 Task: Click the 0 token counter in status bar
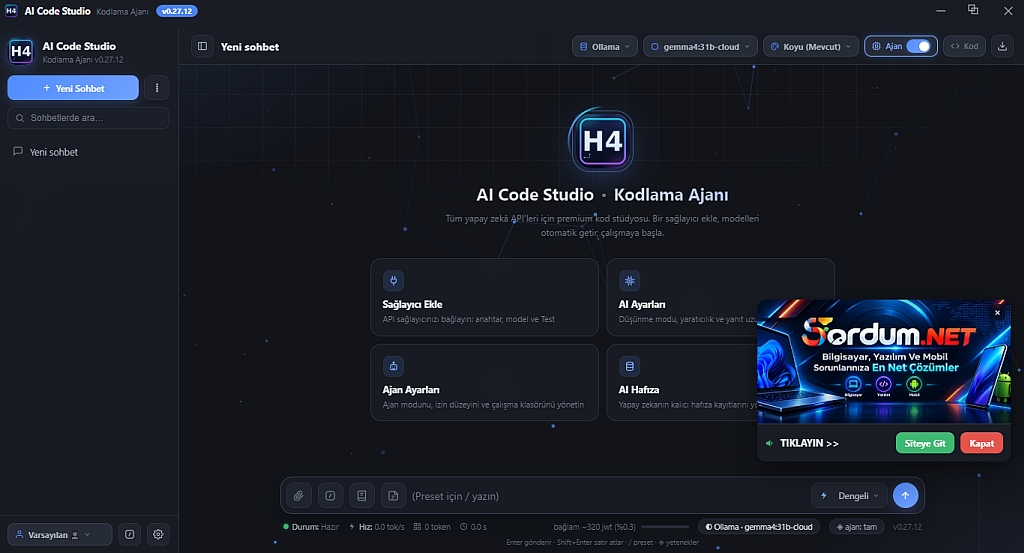432,527
